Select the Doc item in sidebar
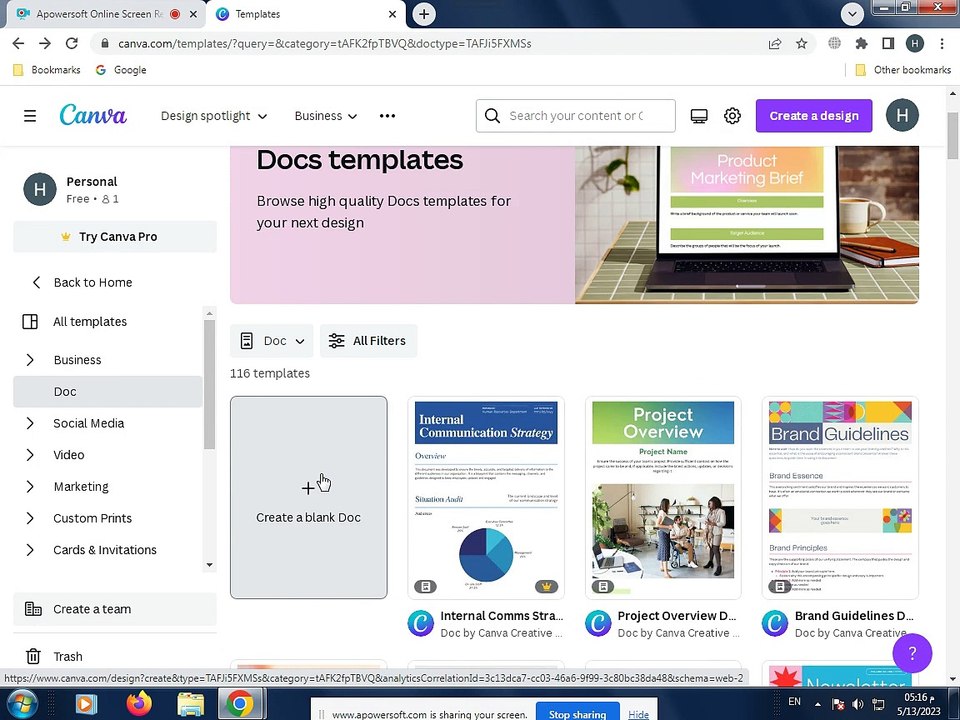The width and height of the screenshot is (960, 720). click(108, 392)
